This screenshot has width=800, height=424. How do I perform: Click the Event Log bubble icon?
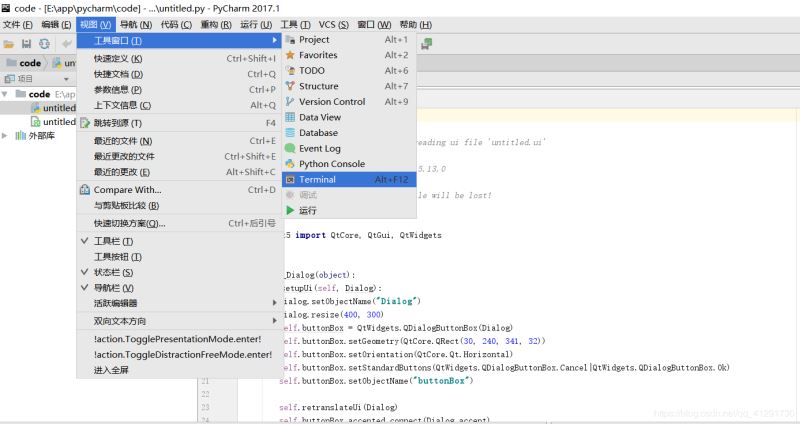click(290, 148)
